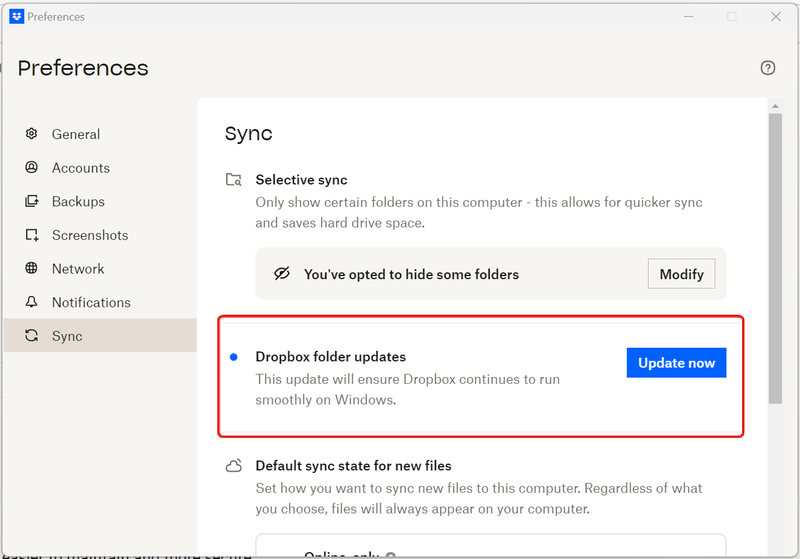Switch to the Backups preferences section
The width and height of the screenshot is (800, 559).
click(x=77, y=202)
